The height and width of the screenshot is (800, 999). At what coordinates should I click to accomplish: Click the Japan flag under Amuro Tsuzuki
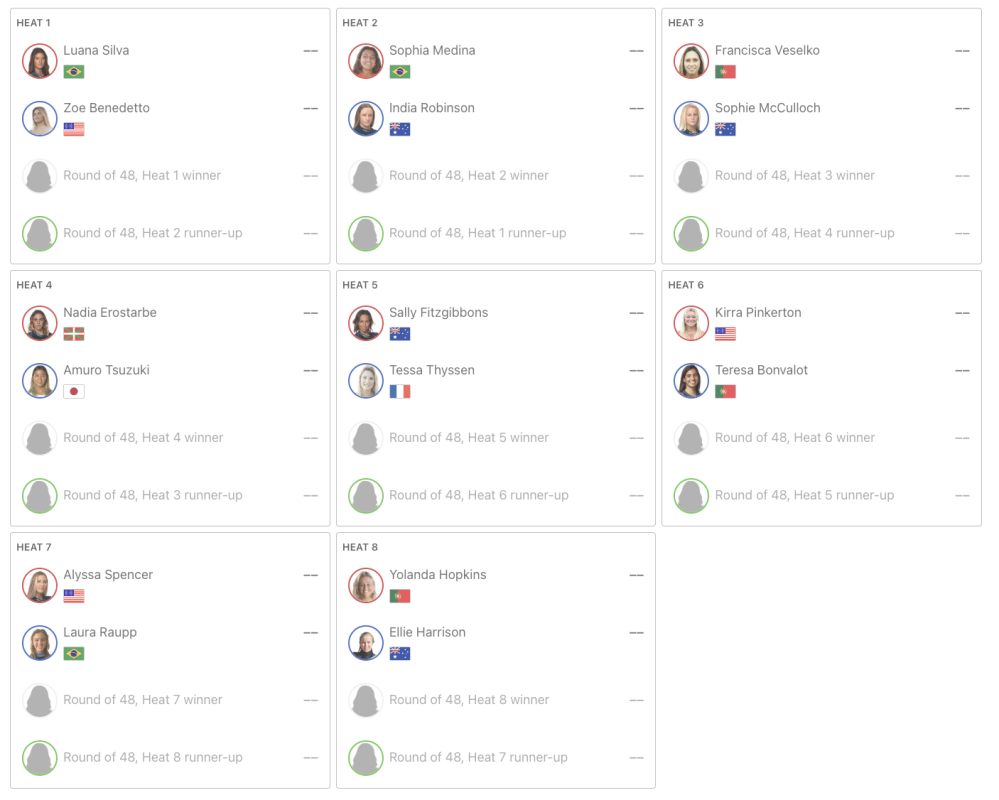[74, 392]
